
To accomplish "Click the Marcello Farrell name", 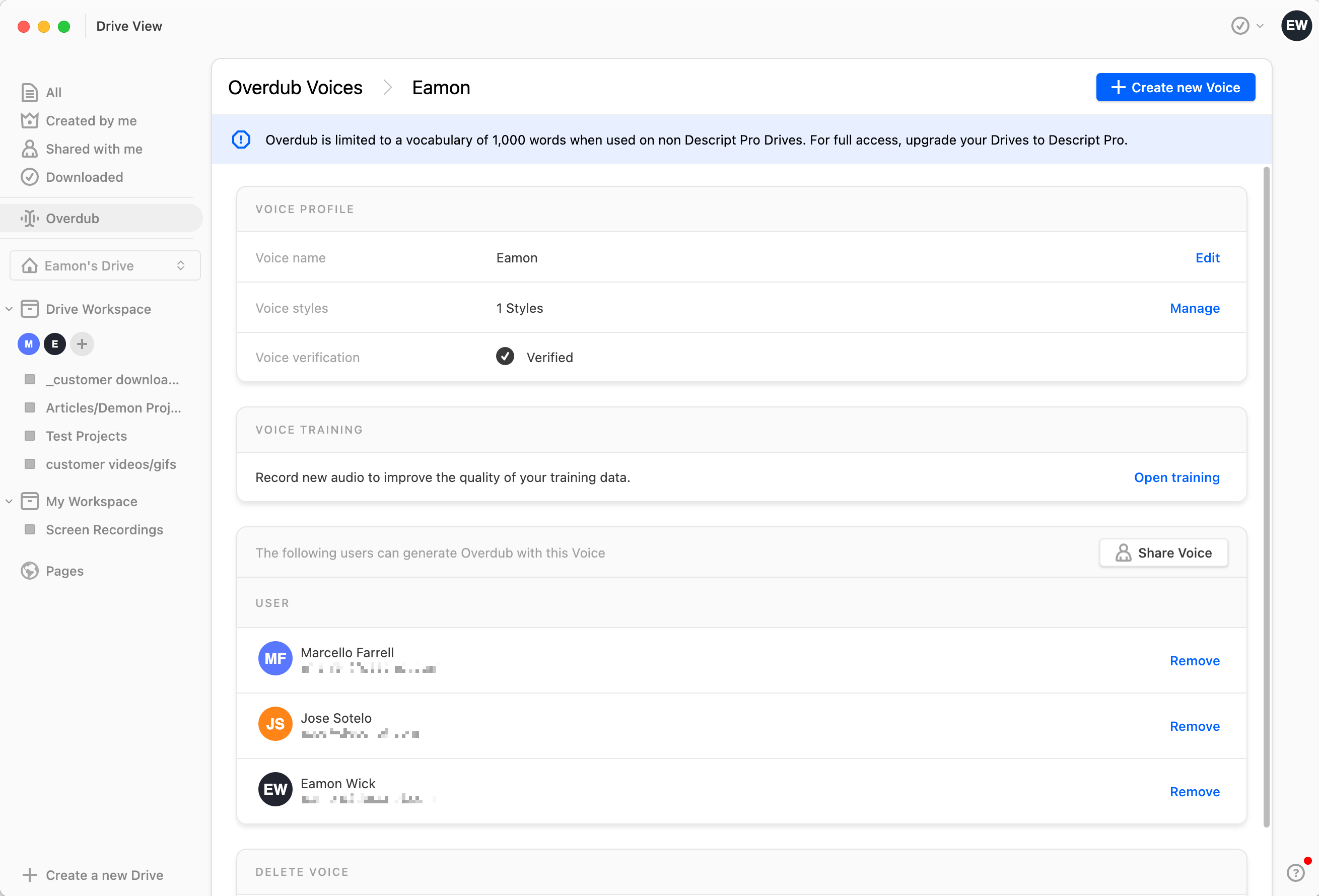I will [x=348, y=653].
